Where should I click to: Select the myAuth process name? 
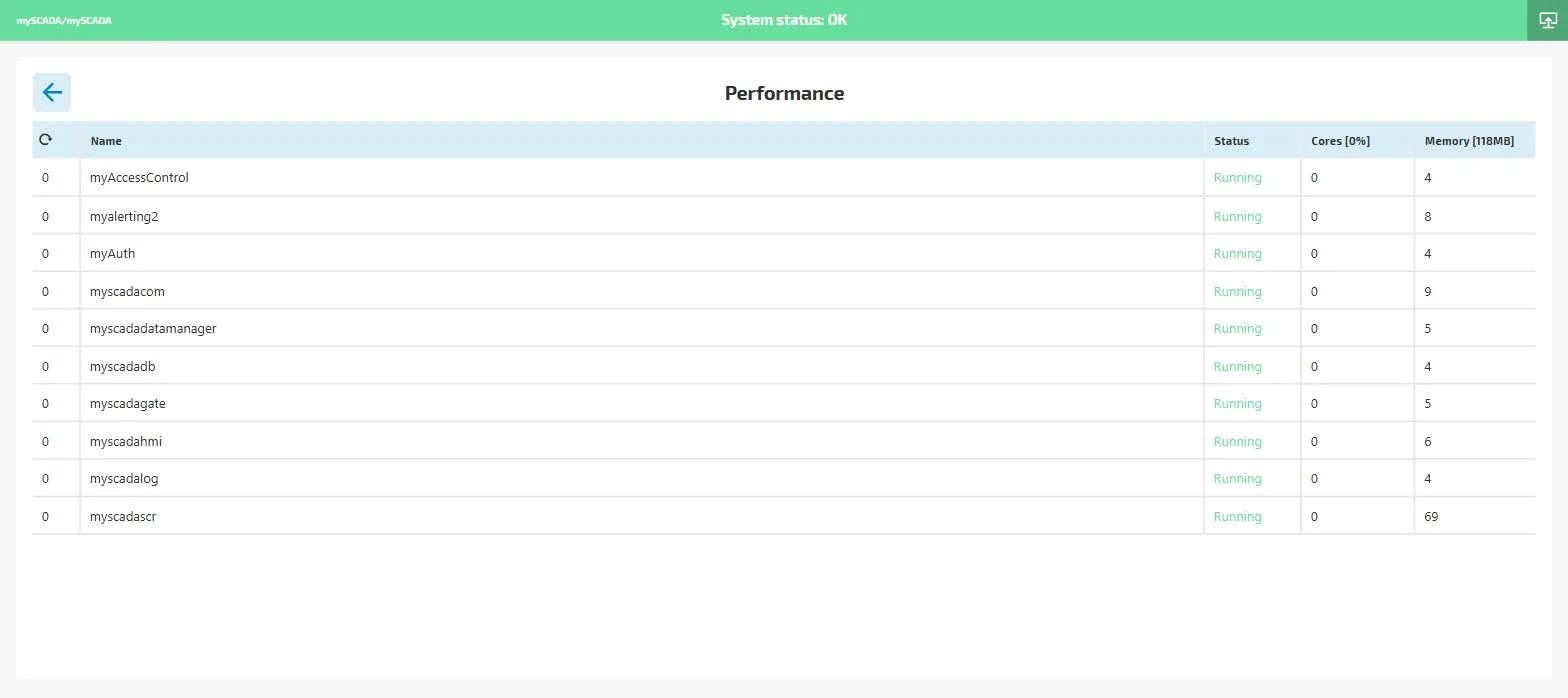coord(112,254)
